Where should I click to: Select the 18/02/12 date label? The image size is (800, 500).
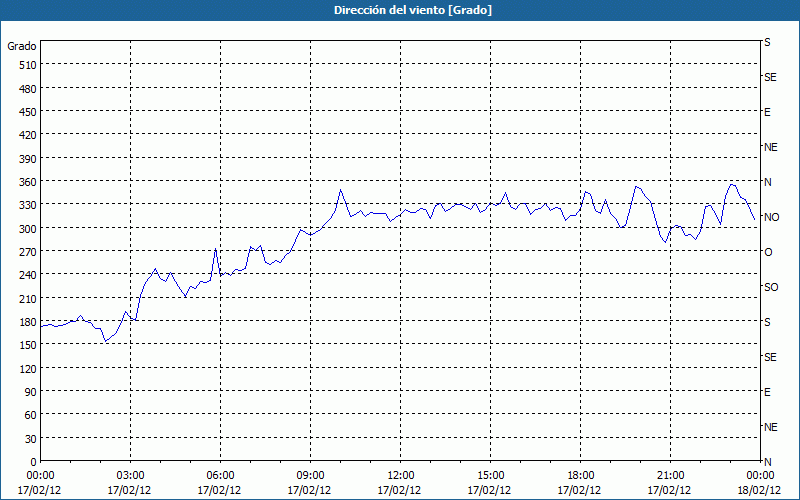tap(760, 490)
